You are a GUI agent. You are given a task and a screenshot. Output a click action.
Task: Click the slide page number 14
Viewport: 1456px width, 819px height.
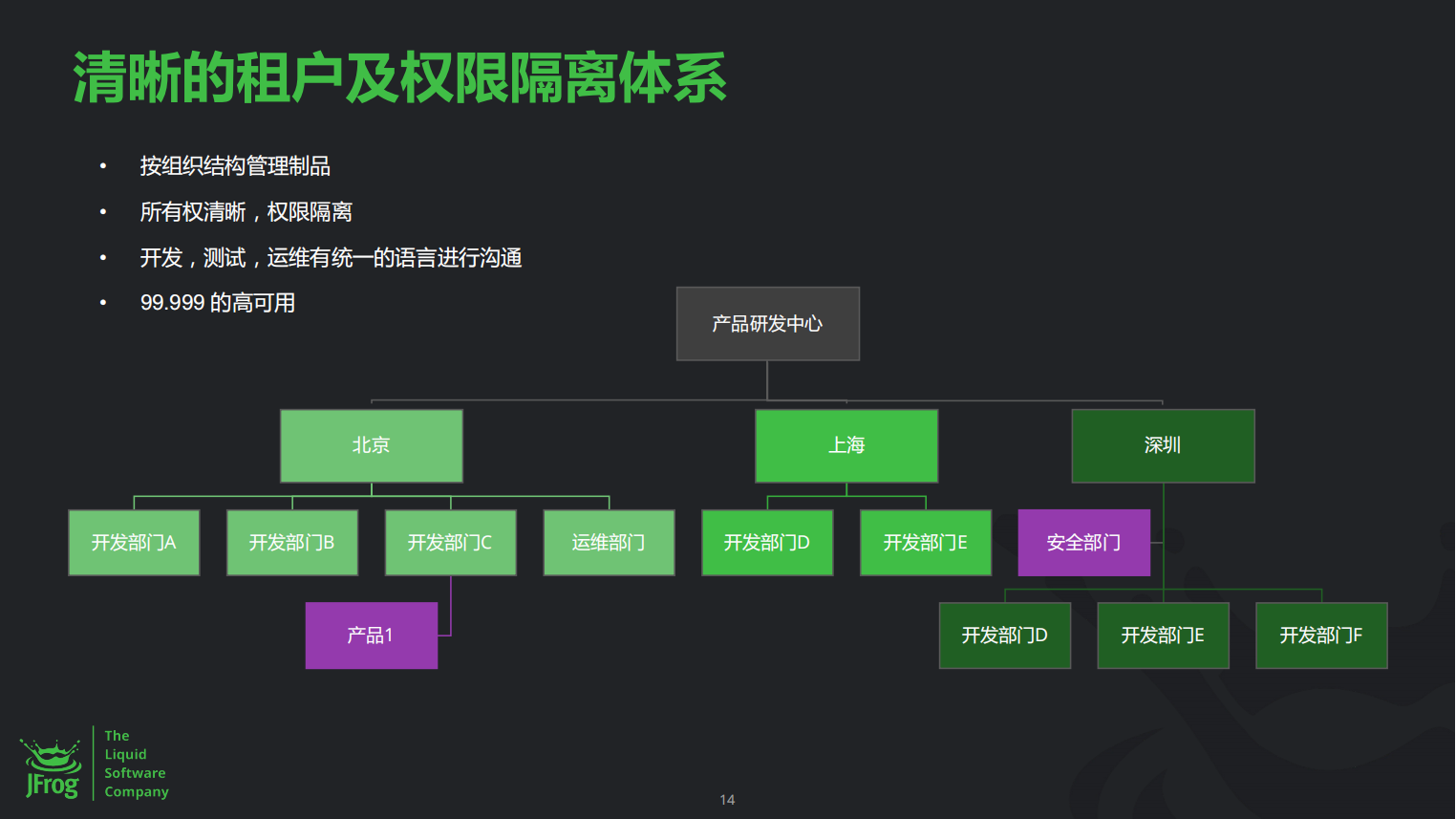point(727,800)
